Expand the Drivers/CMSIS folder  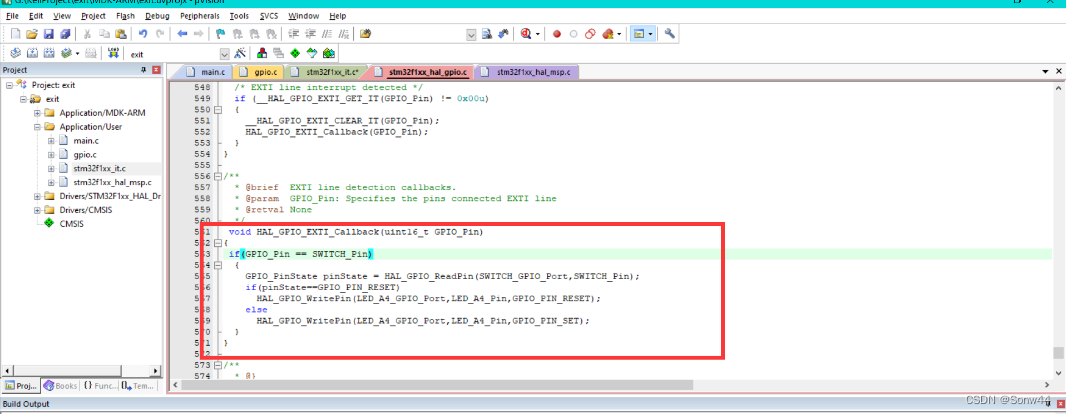coord(37,210)
